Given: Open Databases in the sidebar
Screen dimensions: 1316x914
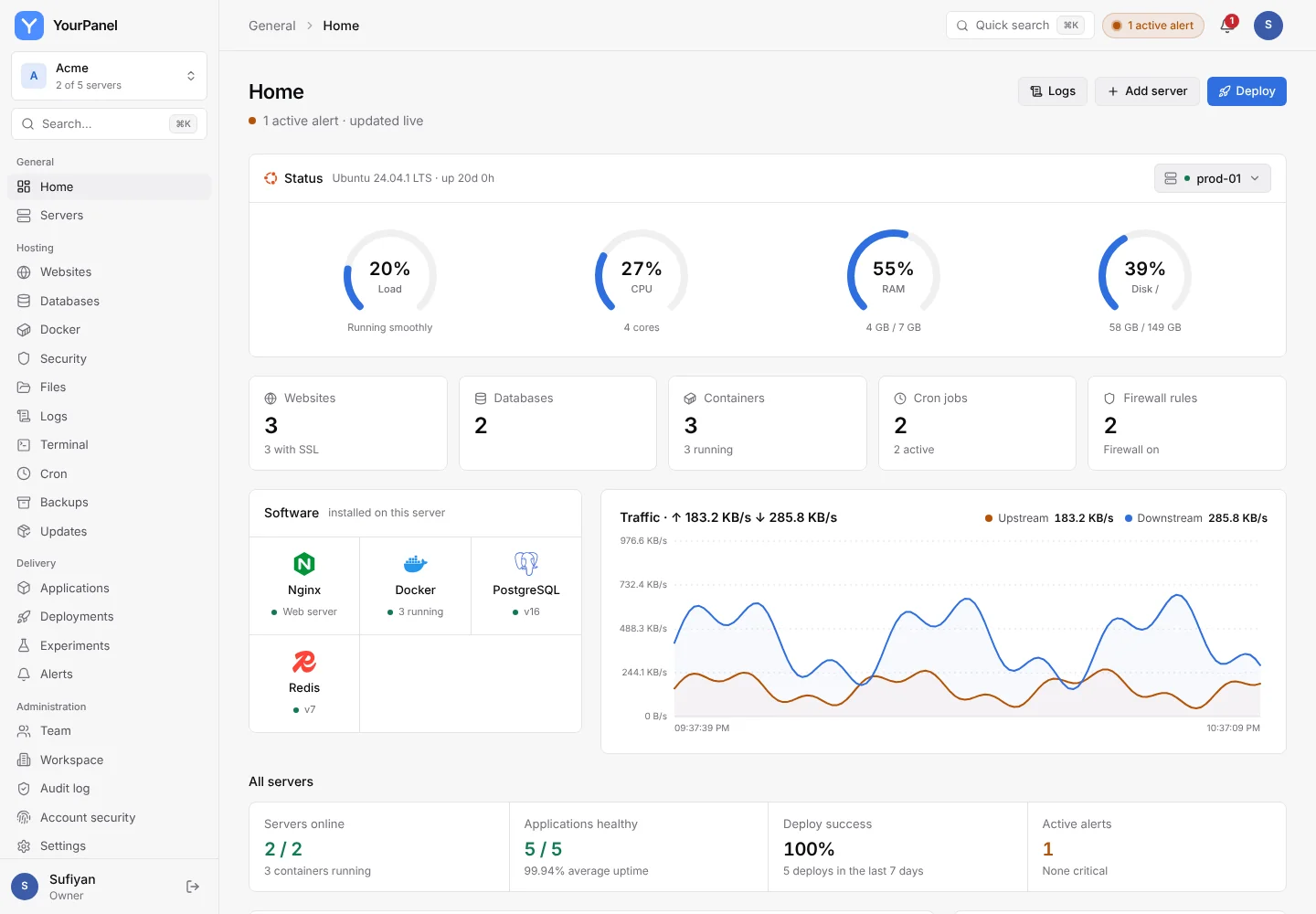Looking at the screenshot, I should point(109,302).
